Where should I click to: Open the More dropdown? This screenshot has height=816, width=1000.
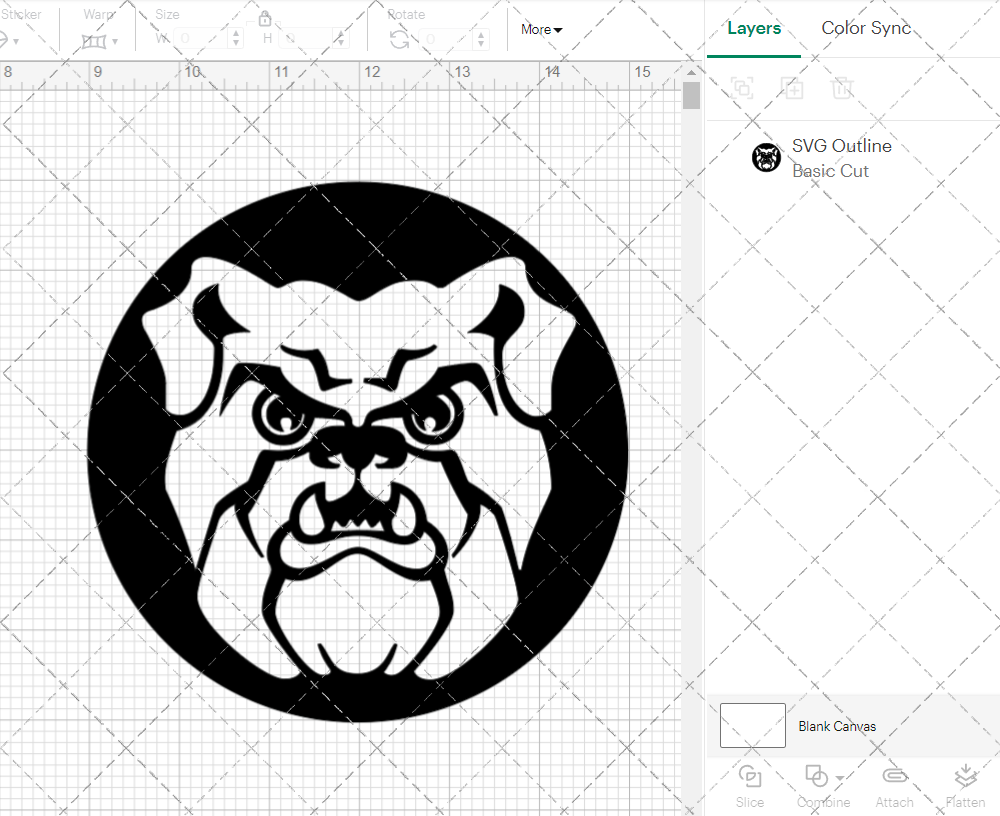540,30
